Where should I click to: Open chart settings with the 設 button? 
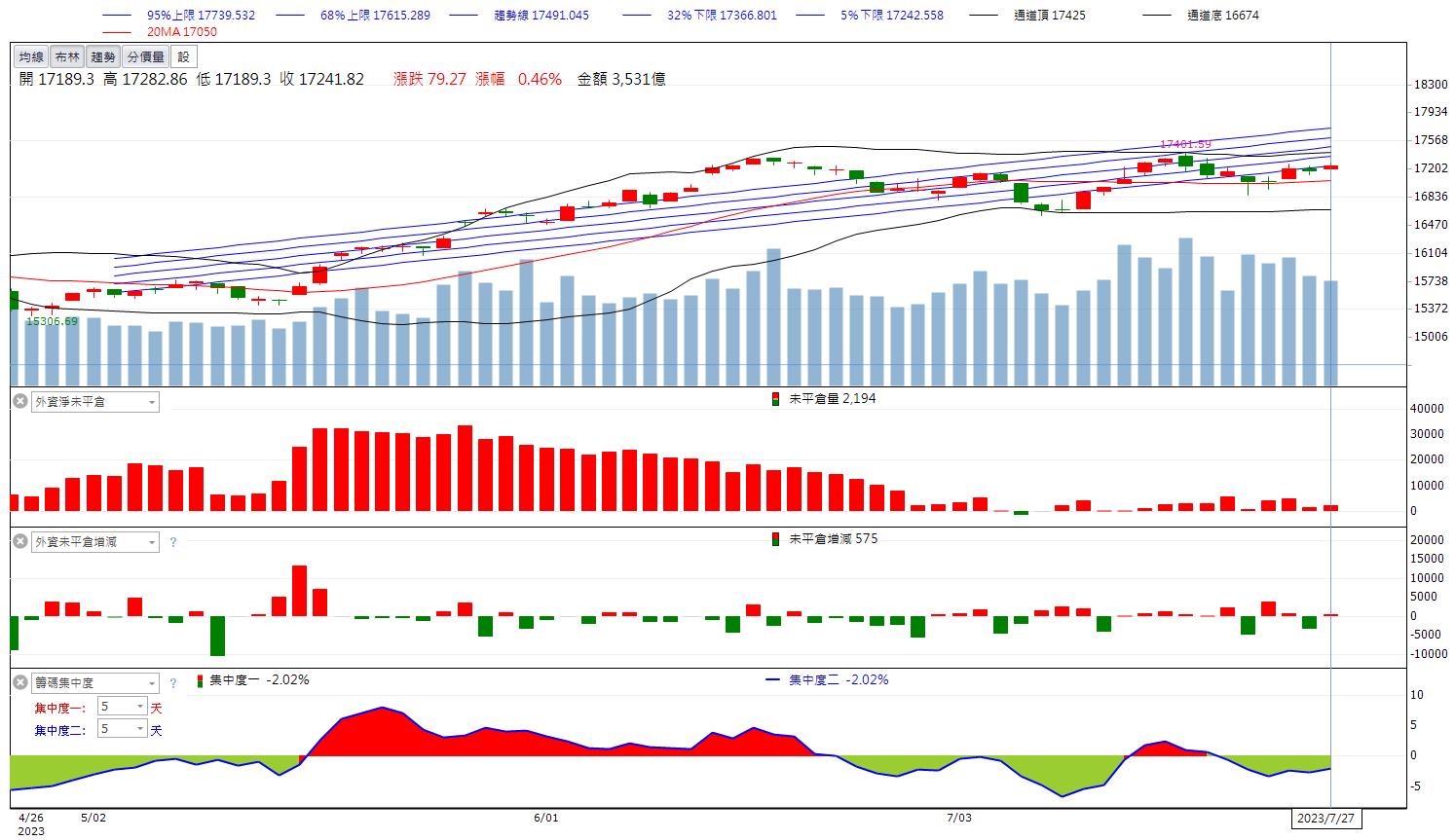click(x=183, y=57)
